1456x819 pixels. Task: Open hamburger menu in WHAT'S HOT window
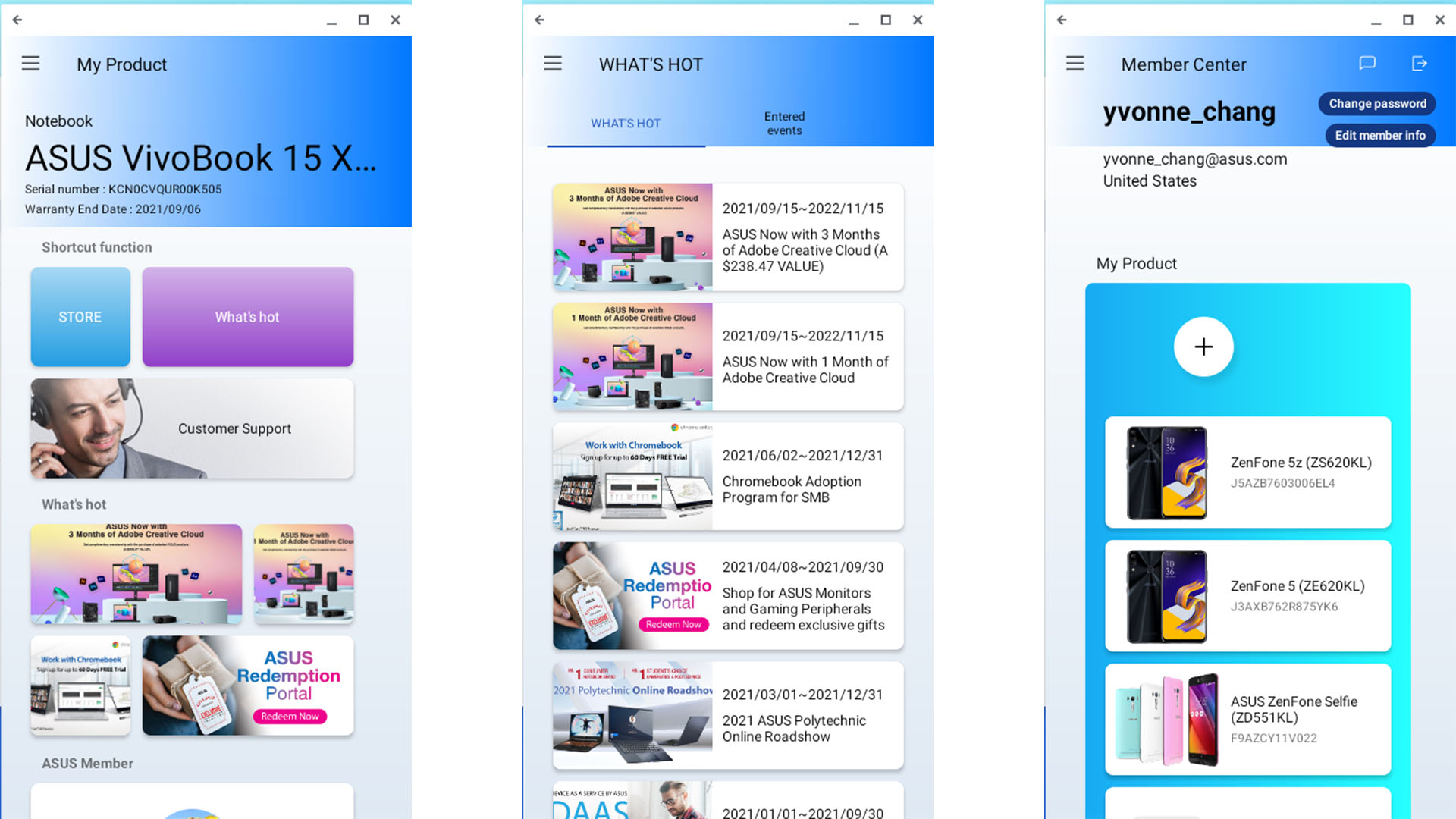[553, 64]
